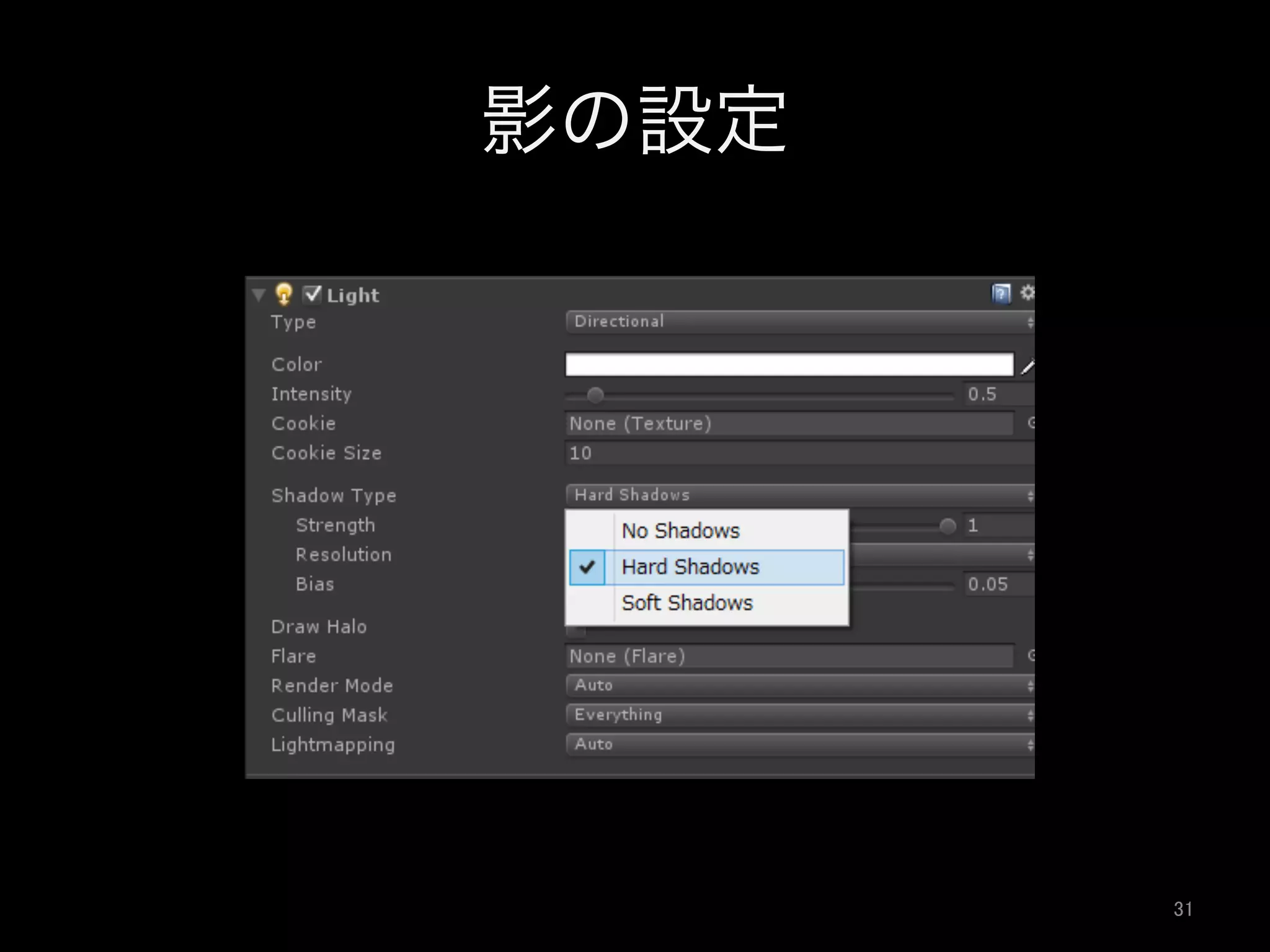This screenshot has width=1270, height=952.
Task: Edit the Intensity value field 0.5
Action: tap(999, 394)
